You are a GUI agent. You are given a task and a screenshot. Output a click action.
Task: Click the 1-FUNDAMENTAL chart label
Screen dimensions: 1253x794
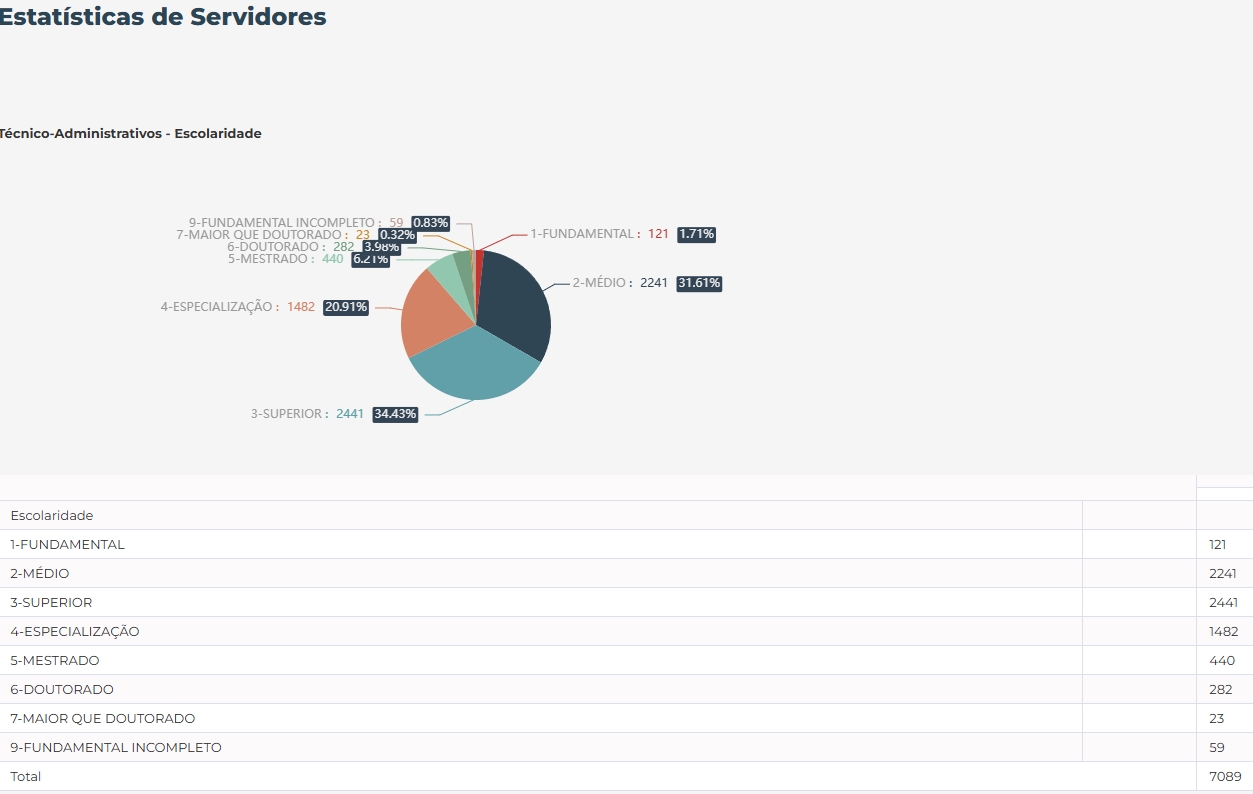[x=581, y=234]
